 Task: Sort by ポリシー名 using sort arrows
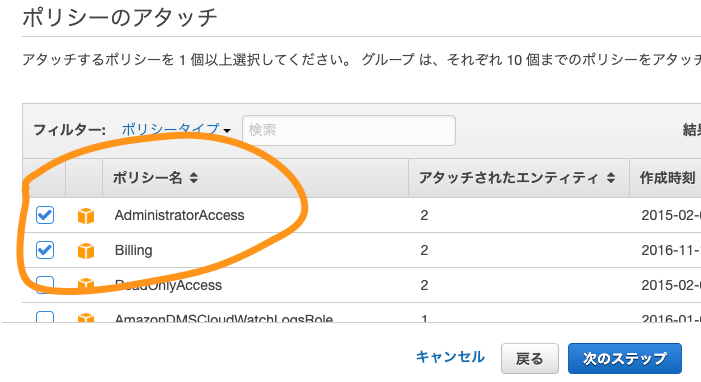click(194, 178)
